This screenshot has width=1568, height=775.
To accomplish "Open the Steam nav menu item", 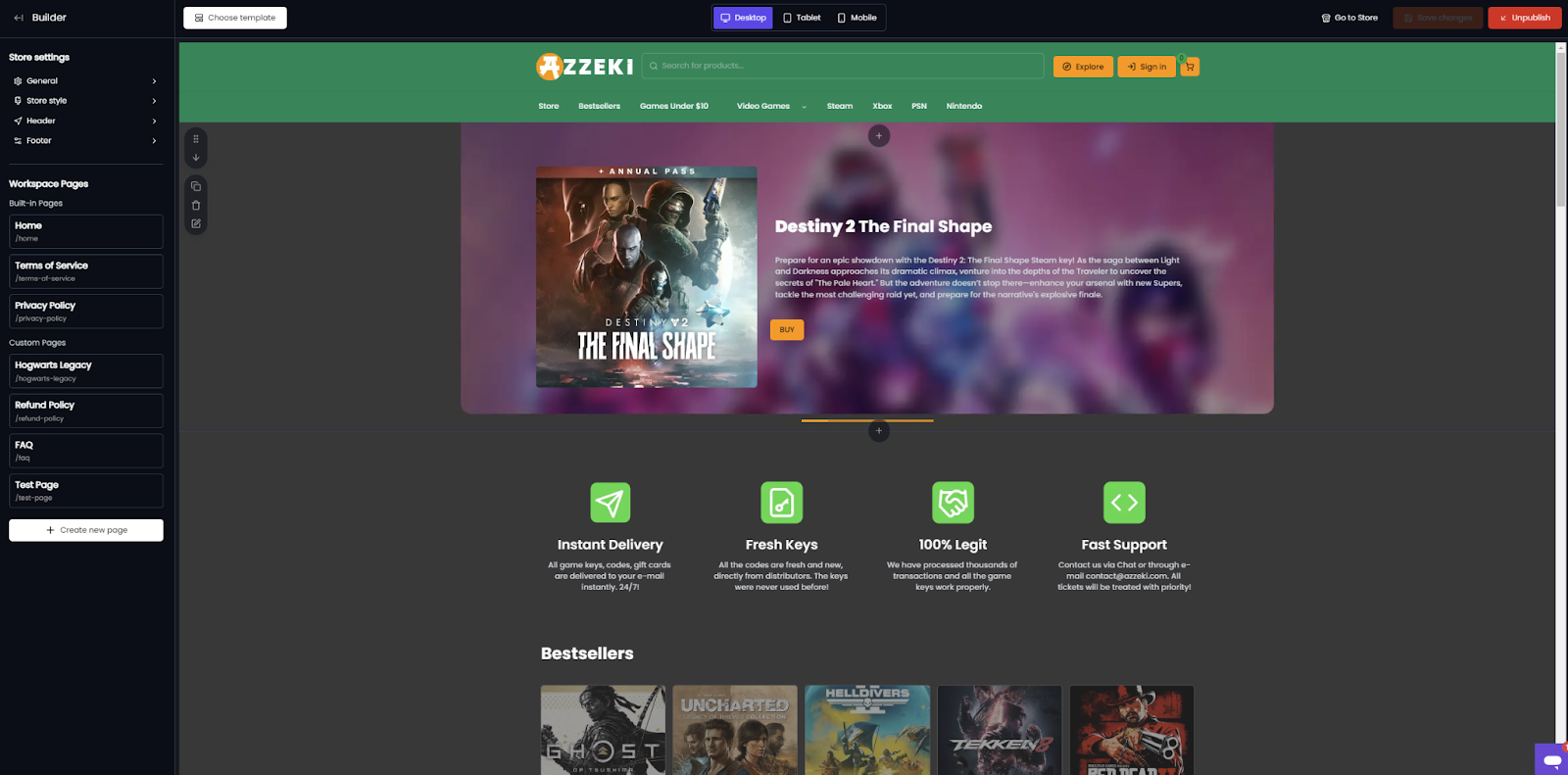I will (840, 106).
